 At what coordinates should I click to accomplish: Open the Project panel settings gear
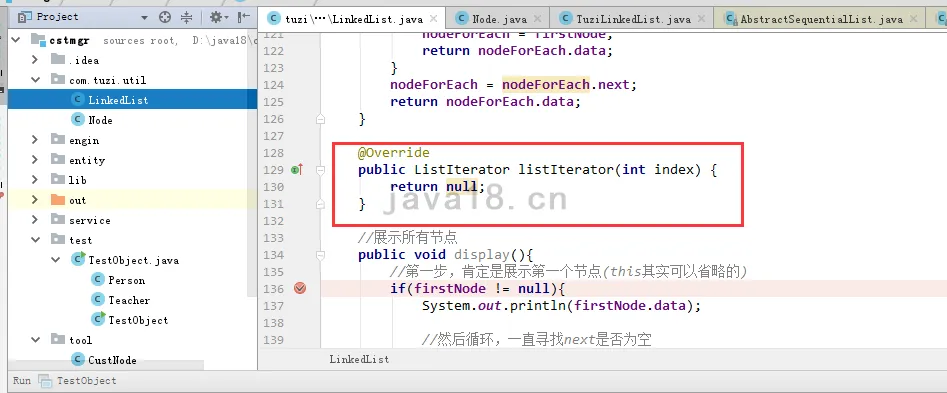(216, 17)
